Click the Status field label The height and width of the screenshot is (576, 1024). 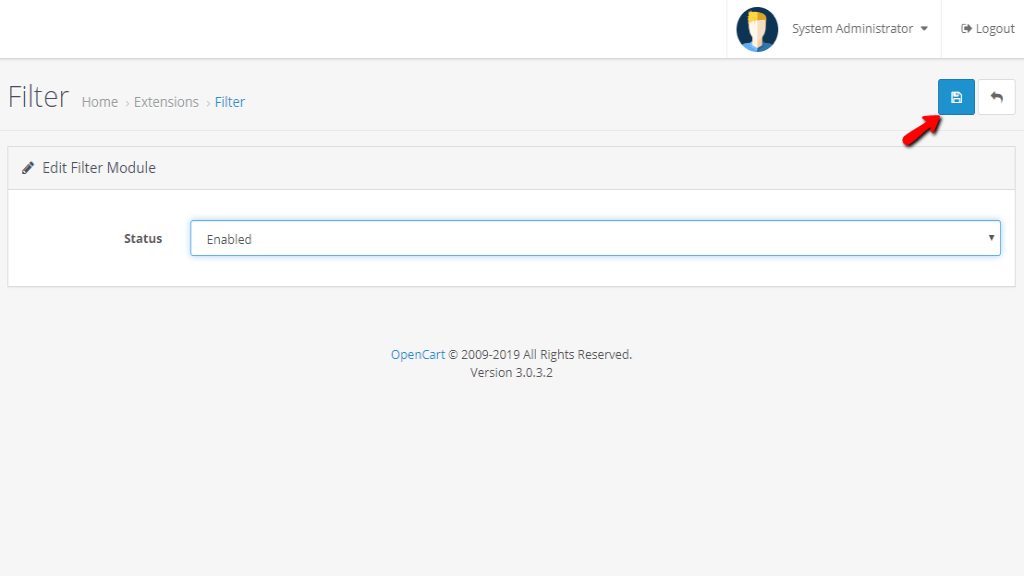[x=142, y=238]
